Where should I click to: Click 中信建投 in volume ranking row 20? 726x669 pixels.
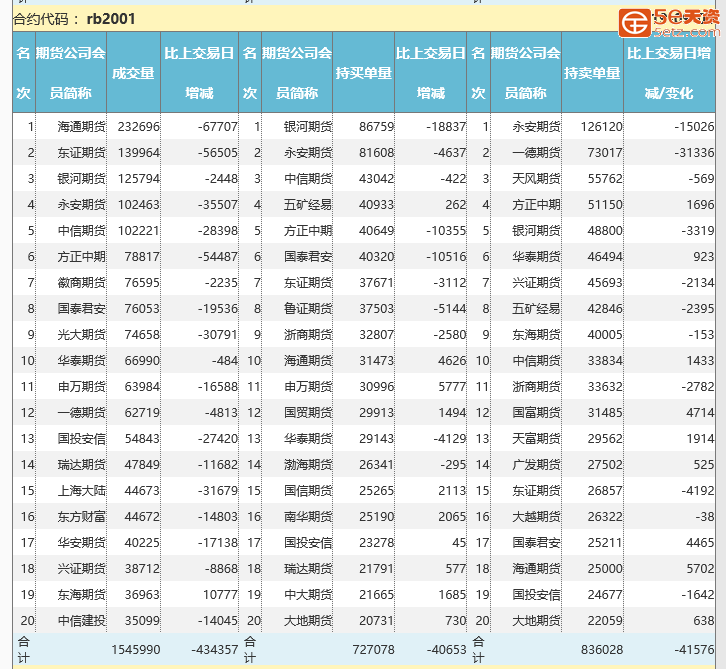coord(81,620)
